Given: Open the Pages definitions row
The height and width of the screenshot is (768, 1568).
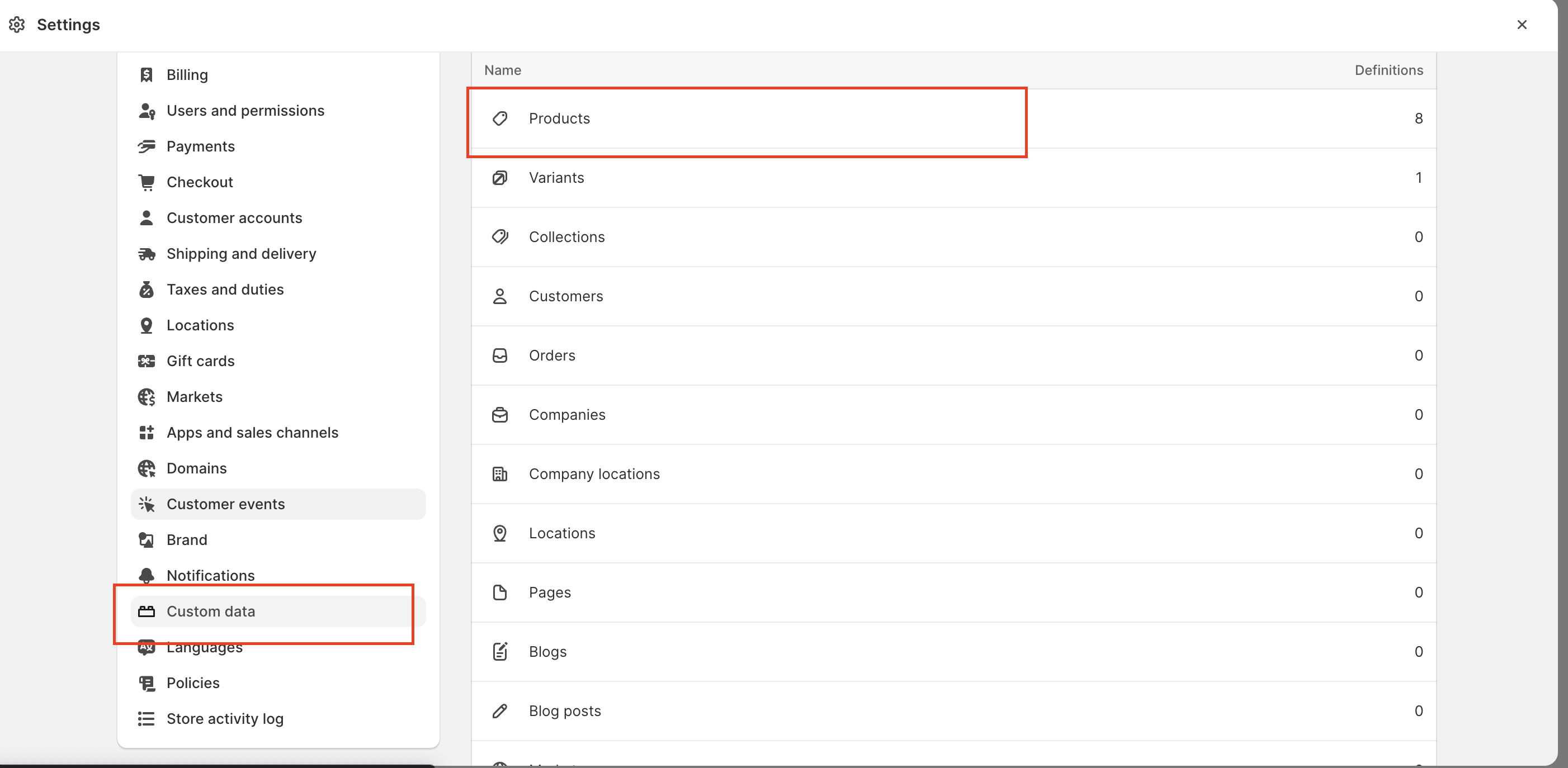Looking at the screenshot, I should click(x=549, y=592).
